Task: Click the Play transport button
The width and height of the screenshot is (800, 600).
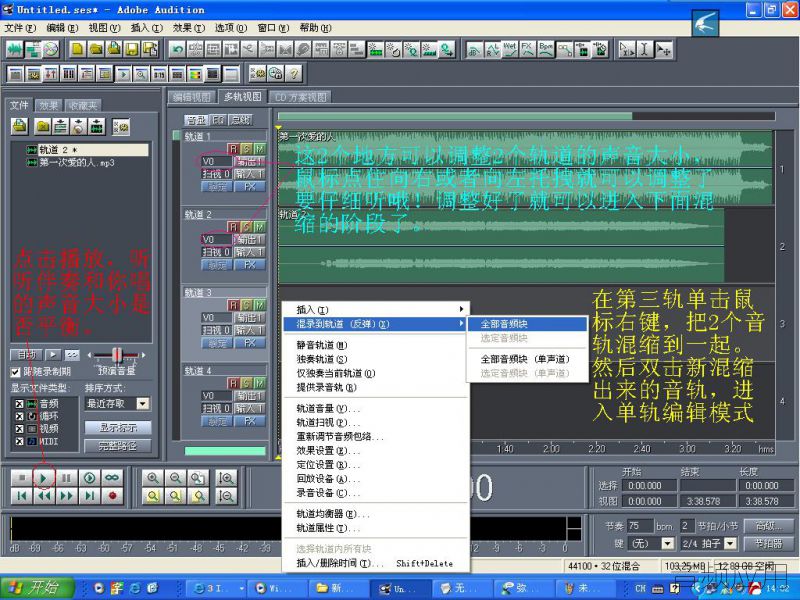Action: (43, 478)
